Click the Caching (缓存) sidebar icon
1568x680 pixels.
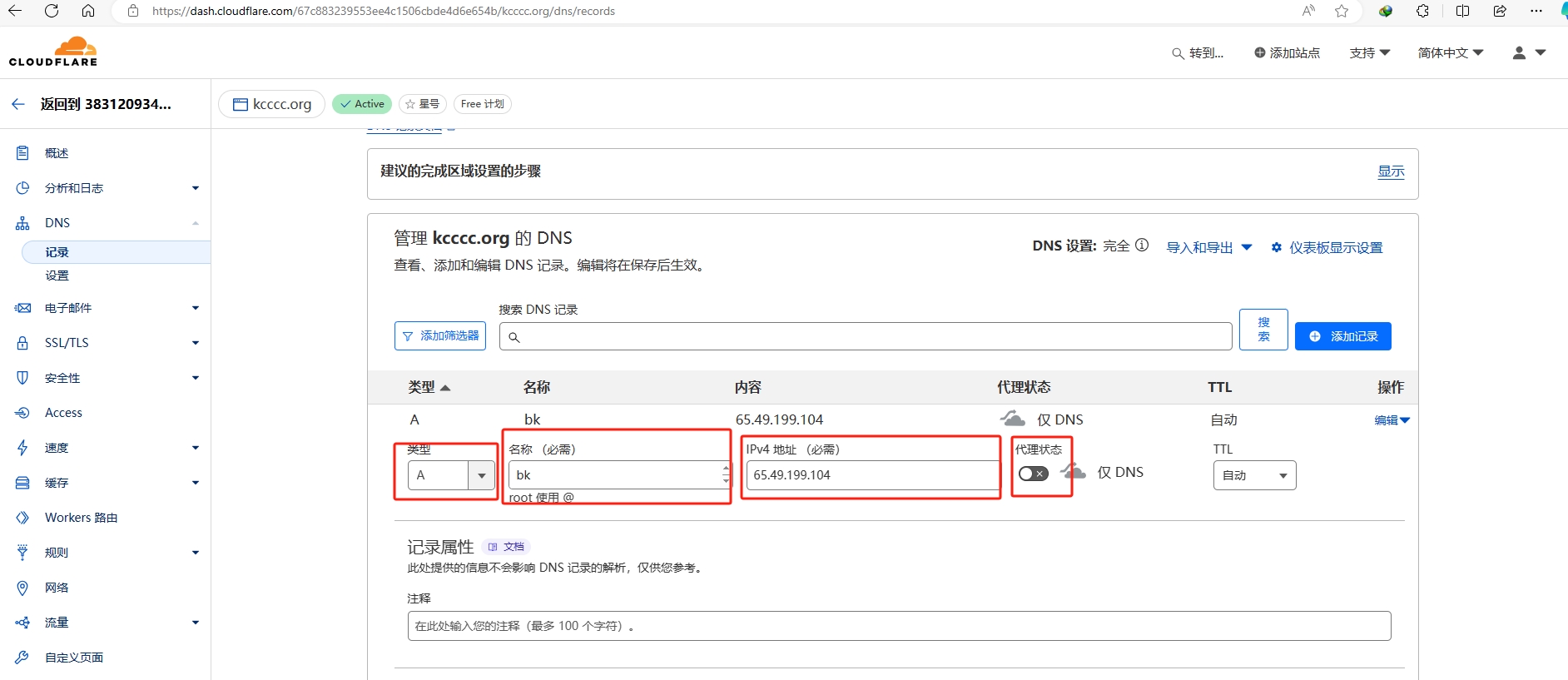coord(22,483)
